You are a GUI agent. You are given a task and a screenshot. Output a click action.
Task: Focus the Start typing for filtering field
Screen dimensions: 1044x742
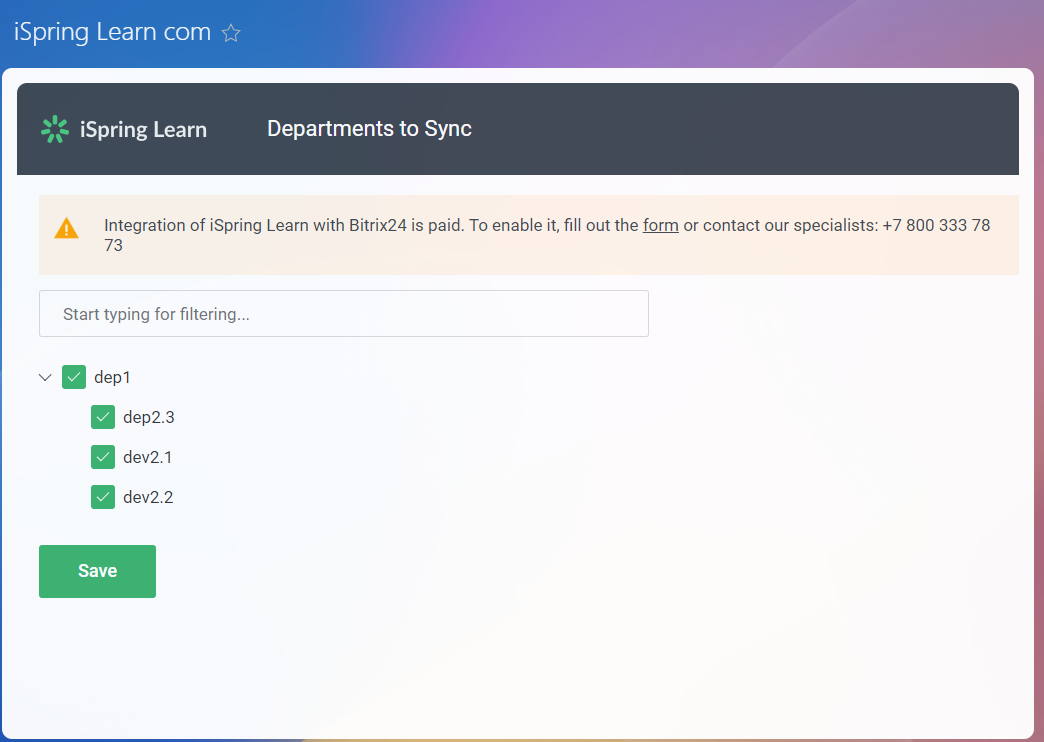tap(343, 314)
